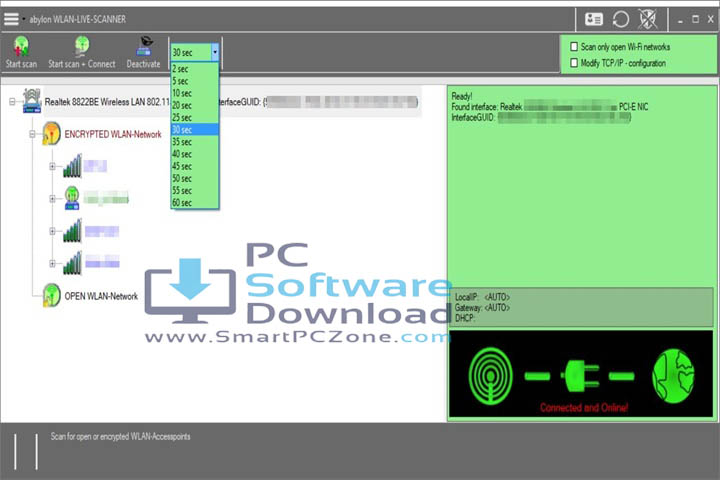Open the scan interval dropdown arrow
Screen dimensions: 720x480
215,52
